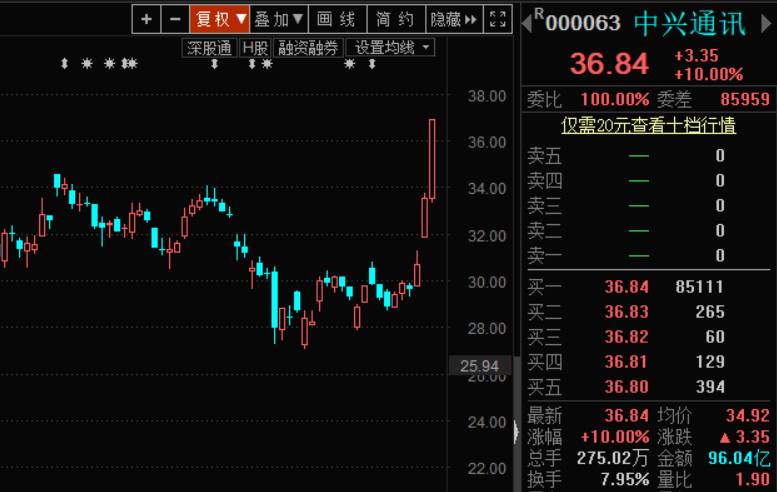Click stock code 000063
The height and width of the screenshot is (492, 777).
(x=583, y=23)
